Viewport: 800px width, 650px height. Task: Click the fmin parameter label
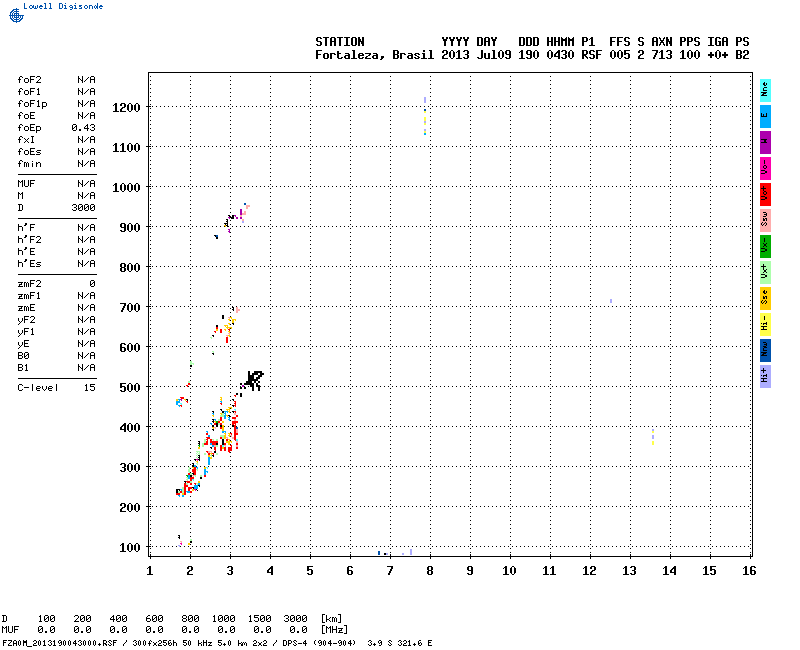[29, 164]
